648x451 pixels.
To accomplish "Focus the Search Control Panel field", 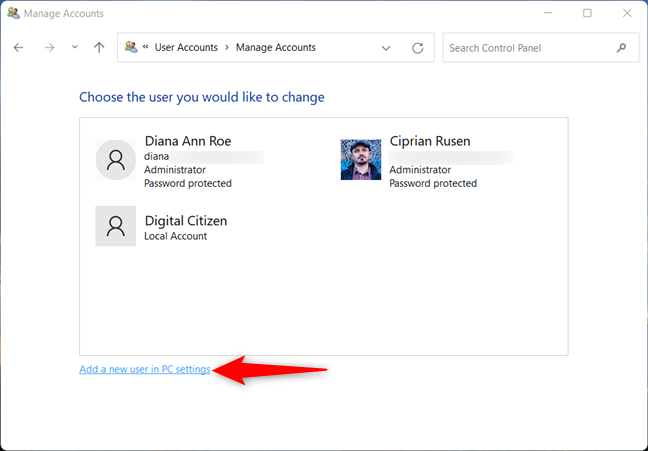I will 527,47.
